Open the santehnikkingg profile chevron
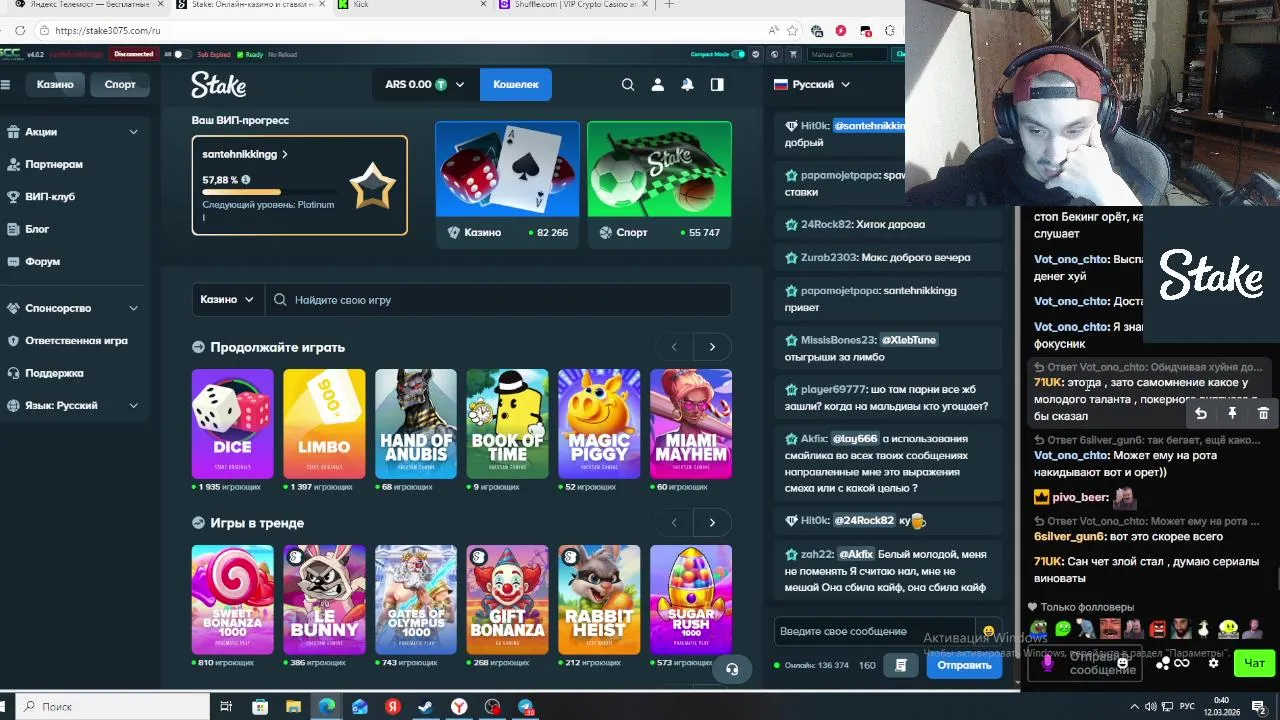This screenshot has width=1280, height=720. click(x=285, y=155)
